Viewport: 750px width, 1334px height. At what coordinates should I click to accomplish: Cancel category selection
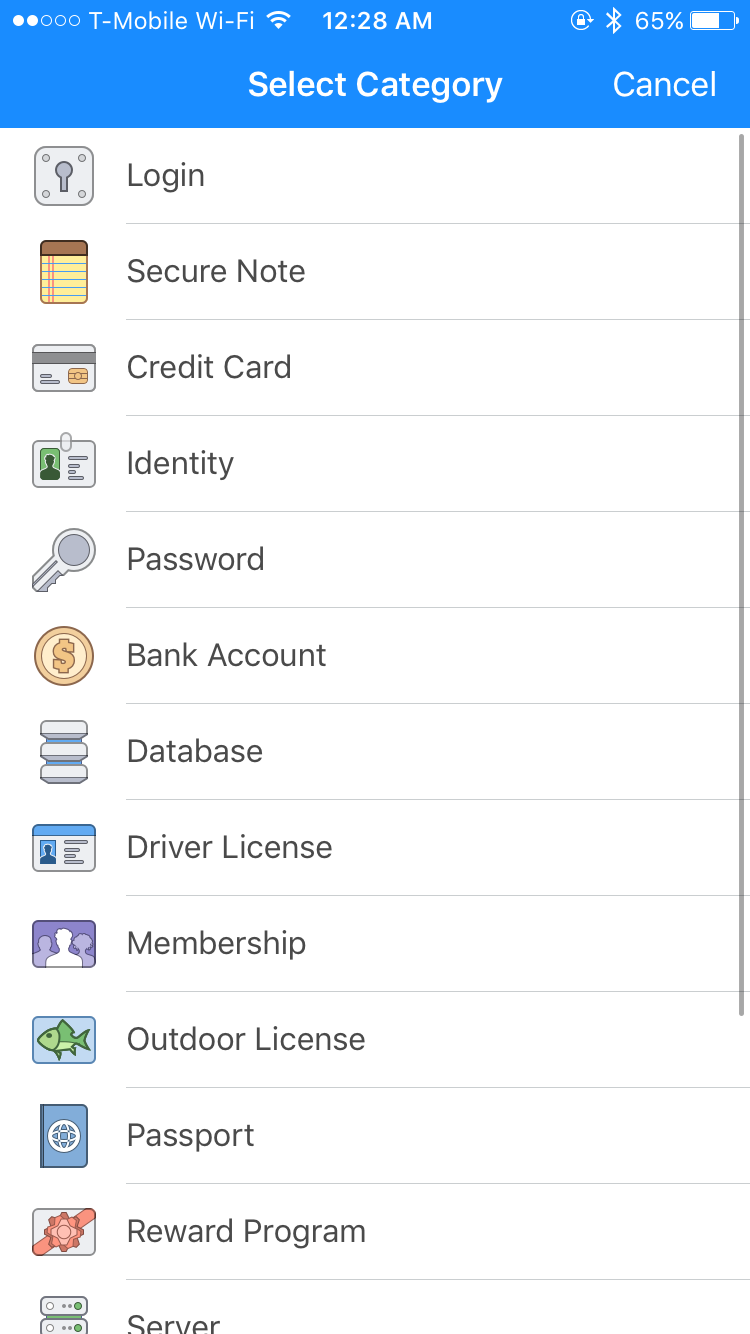coord(664,85)
